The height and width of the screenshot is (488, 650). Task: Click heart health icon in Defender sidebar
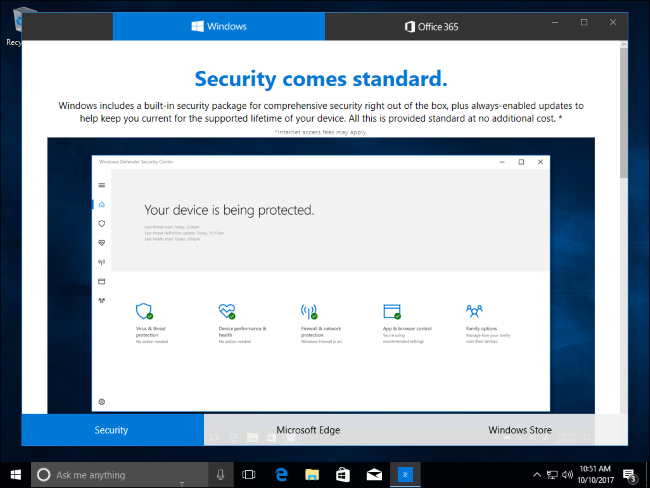pos(102,243)
